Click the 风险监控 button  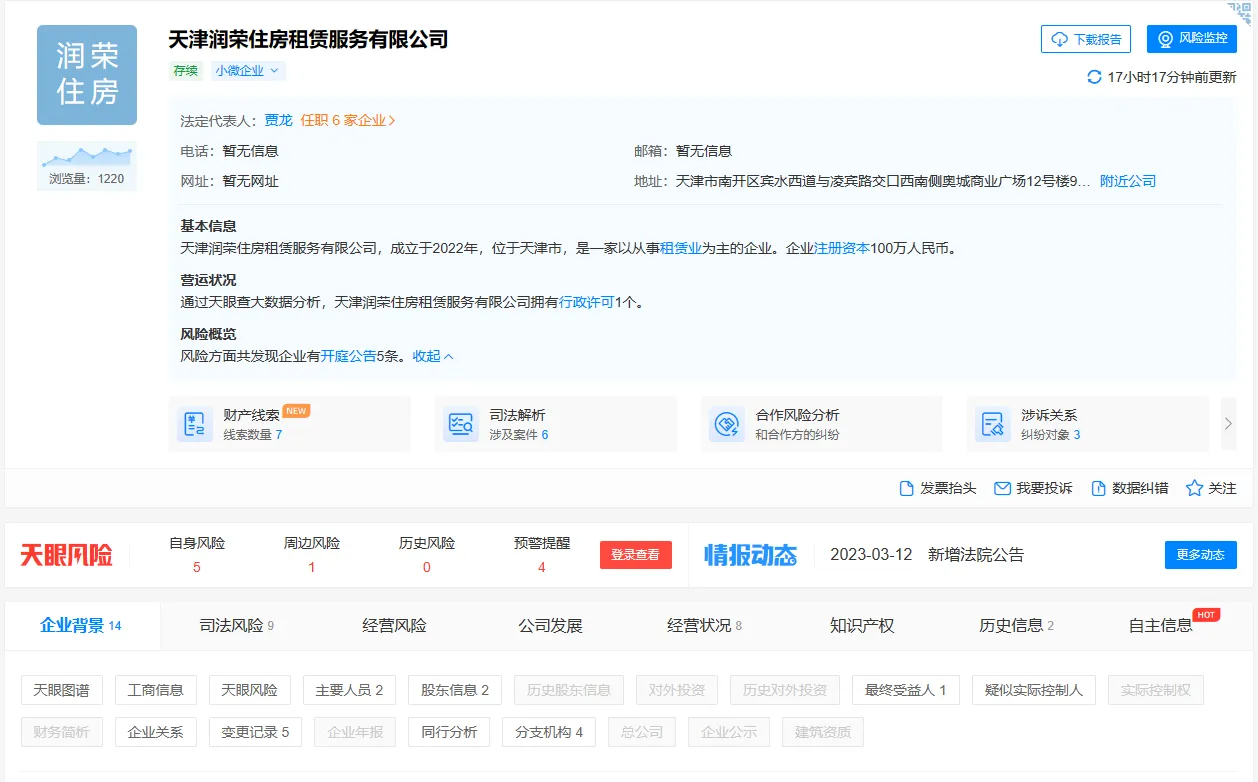point(1192,39)
